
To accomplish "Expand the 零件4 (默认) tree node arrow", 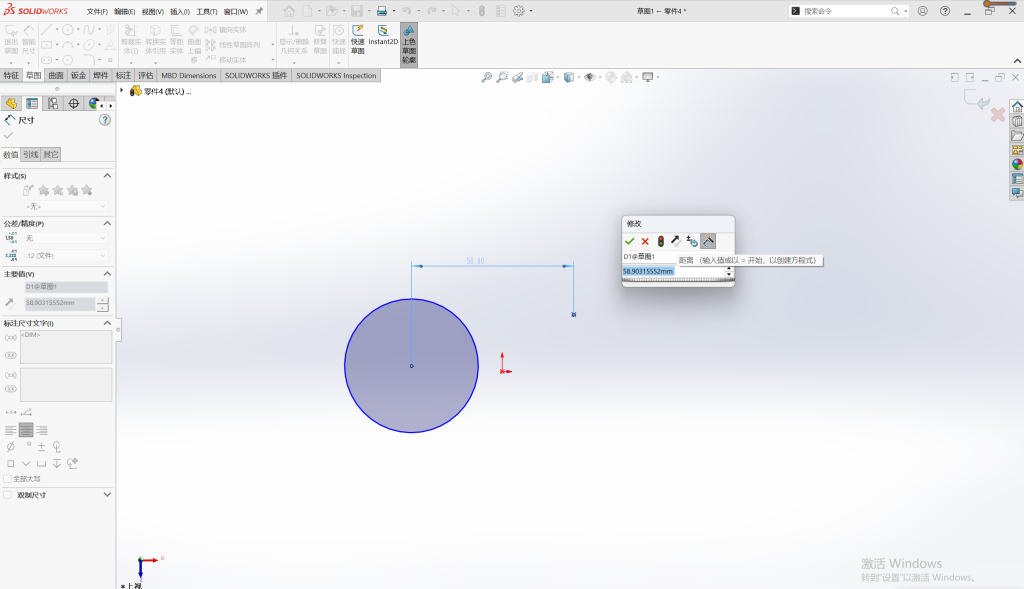I will click(x=121, y=91).
